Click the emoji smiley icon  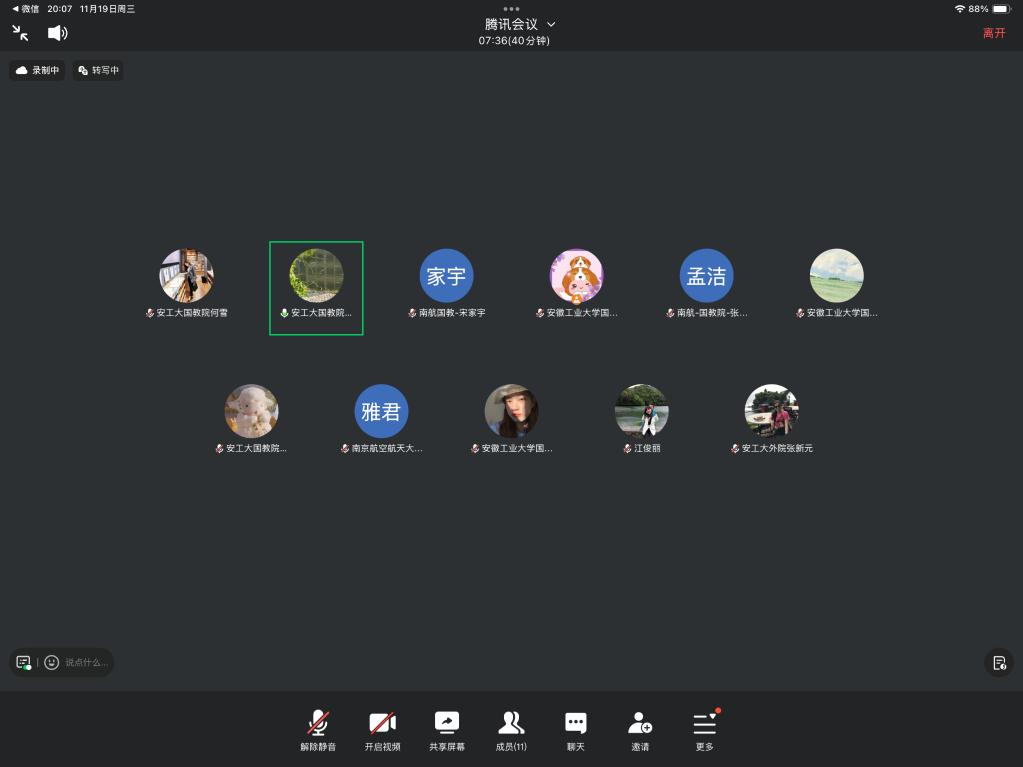52,662
